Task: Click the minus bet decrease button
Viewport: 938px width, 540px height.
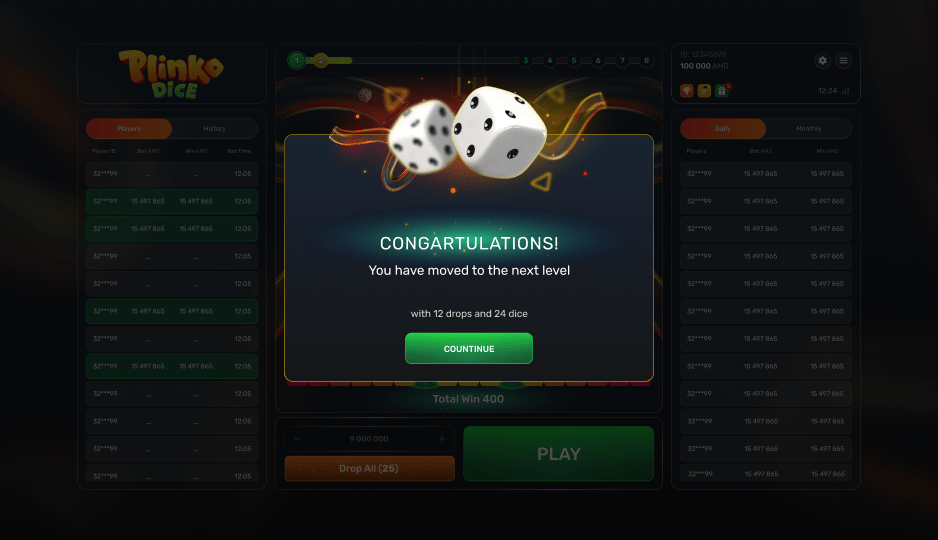Action: pyautogui.click(x=297, y=439)
